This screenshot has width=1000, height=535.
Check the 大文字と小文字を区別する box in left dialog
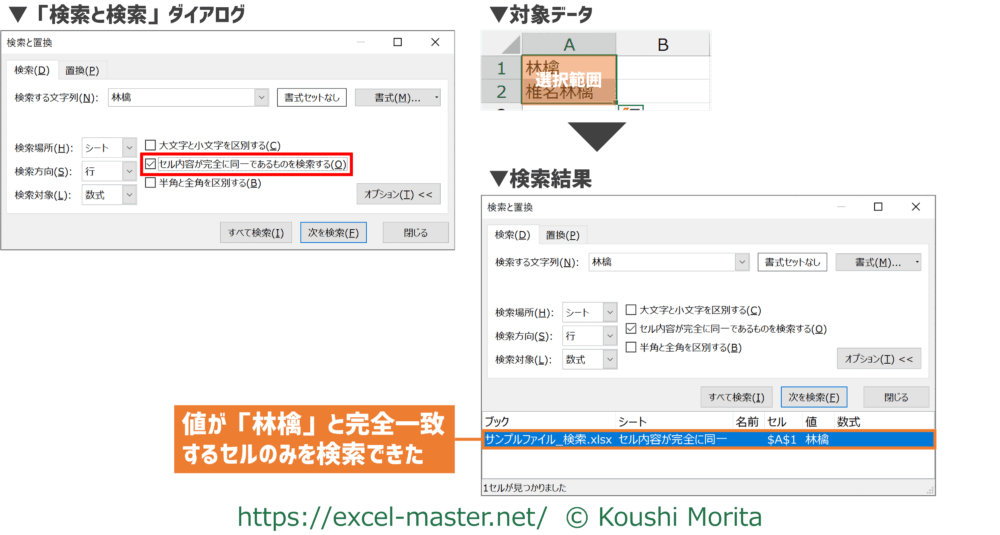tap(151, 145)
